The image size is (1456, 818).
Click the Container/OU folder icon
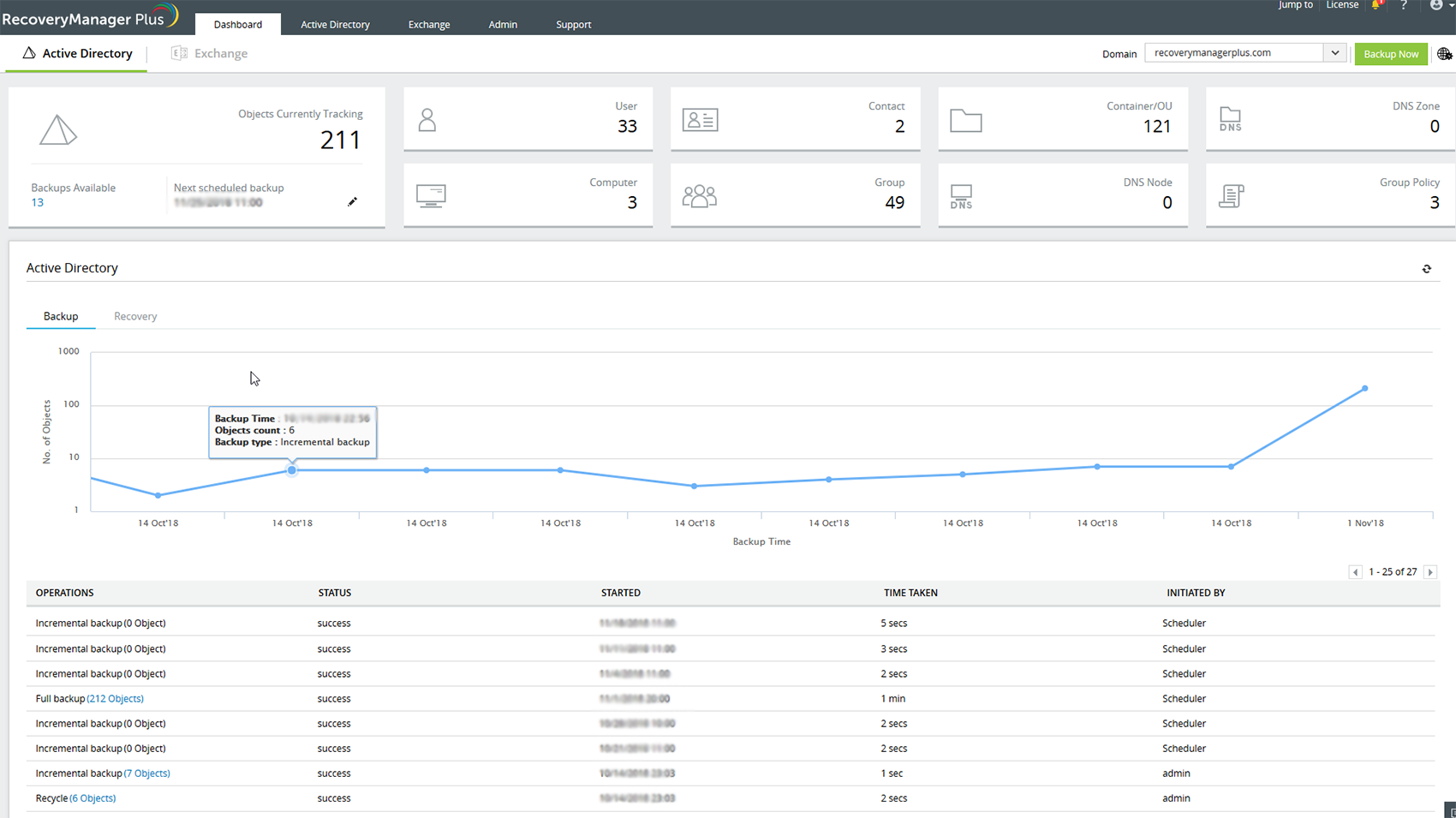966,121
